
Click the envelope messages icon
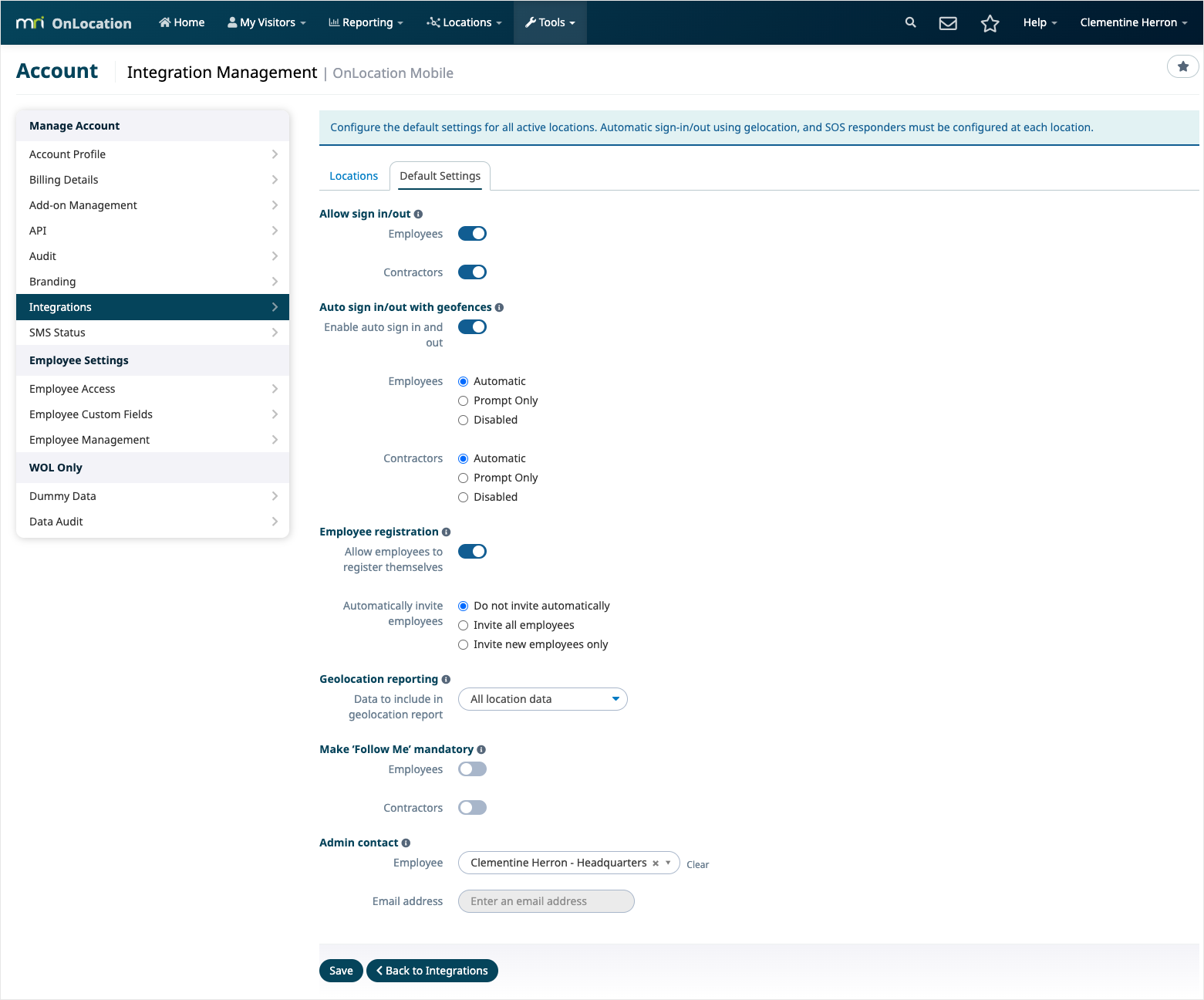coord(947,22)
